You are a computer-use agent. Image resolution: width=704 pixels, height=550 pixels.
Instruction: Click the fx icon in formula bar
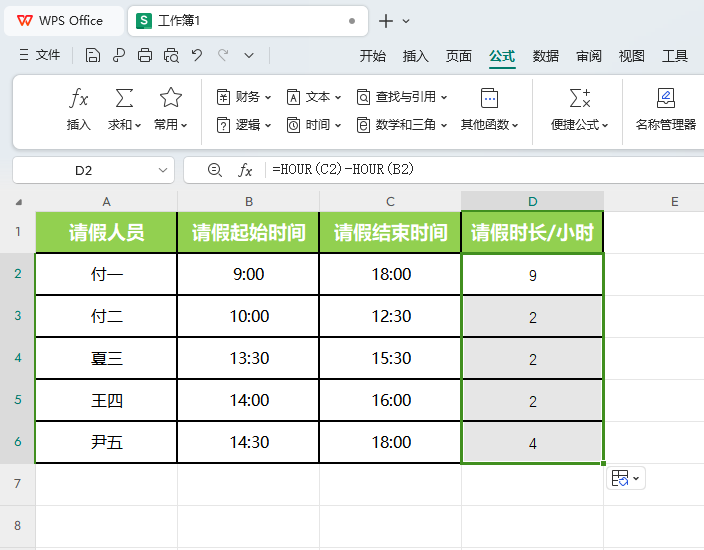tap(245, 170)
